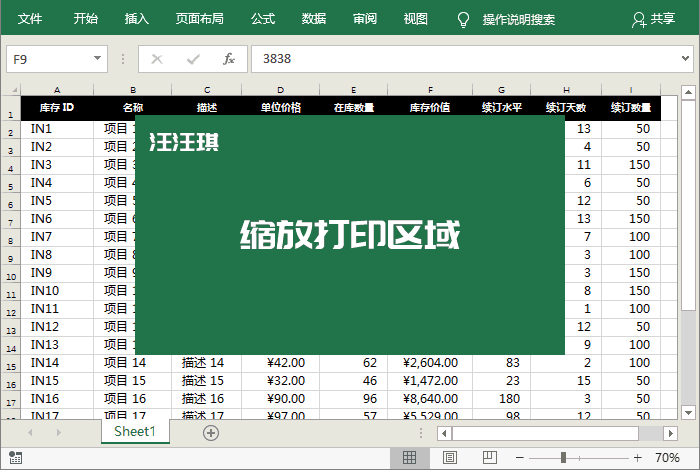Click the 续订天数 header cell

tap(566, 108)
